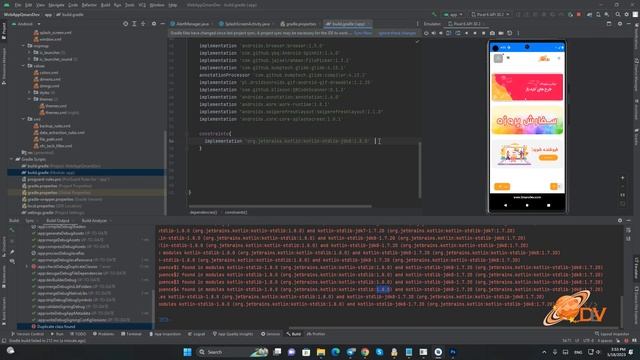Open the File menu
640x360 pixels.
tap(18, 5)
